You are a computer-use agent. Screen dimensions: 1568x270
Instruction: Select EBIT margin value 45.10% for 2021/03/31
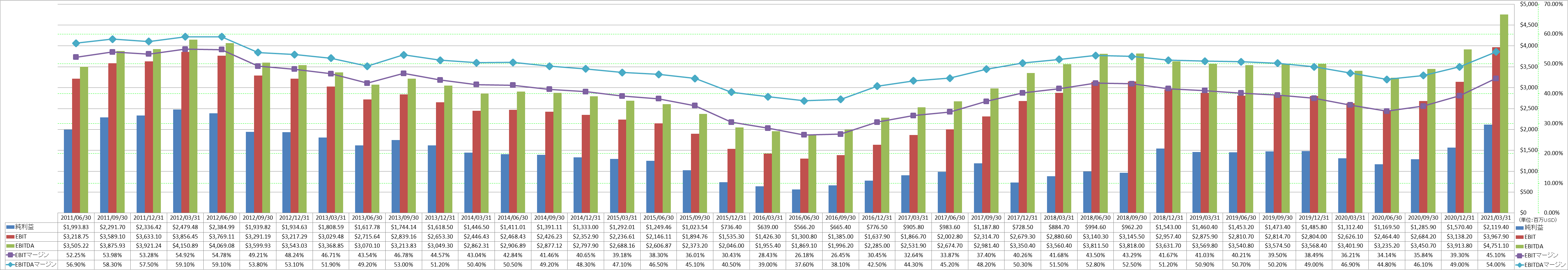point(1497,255)
